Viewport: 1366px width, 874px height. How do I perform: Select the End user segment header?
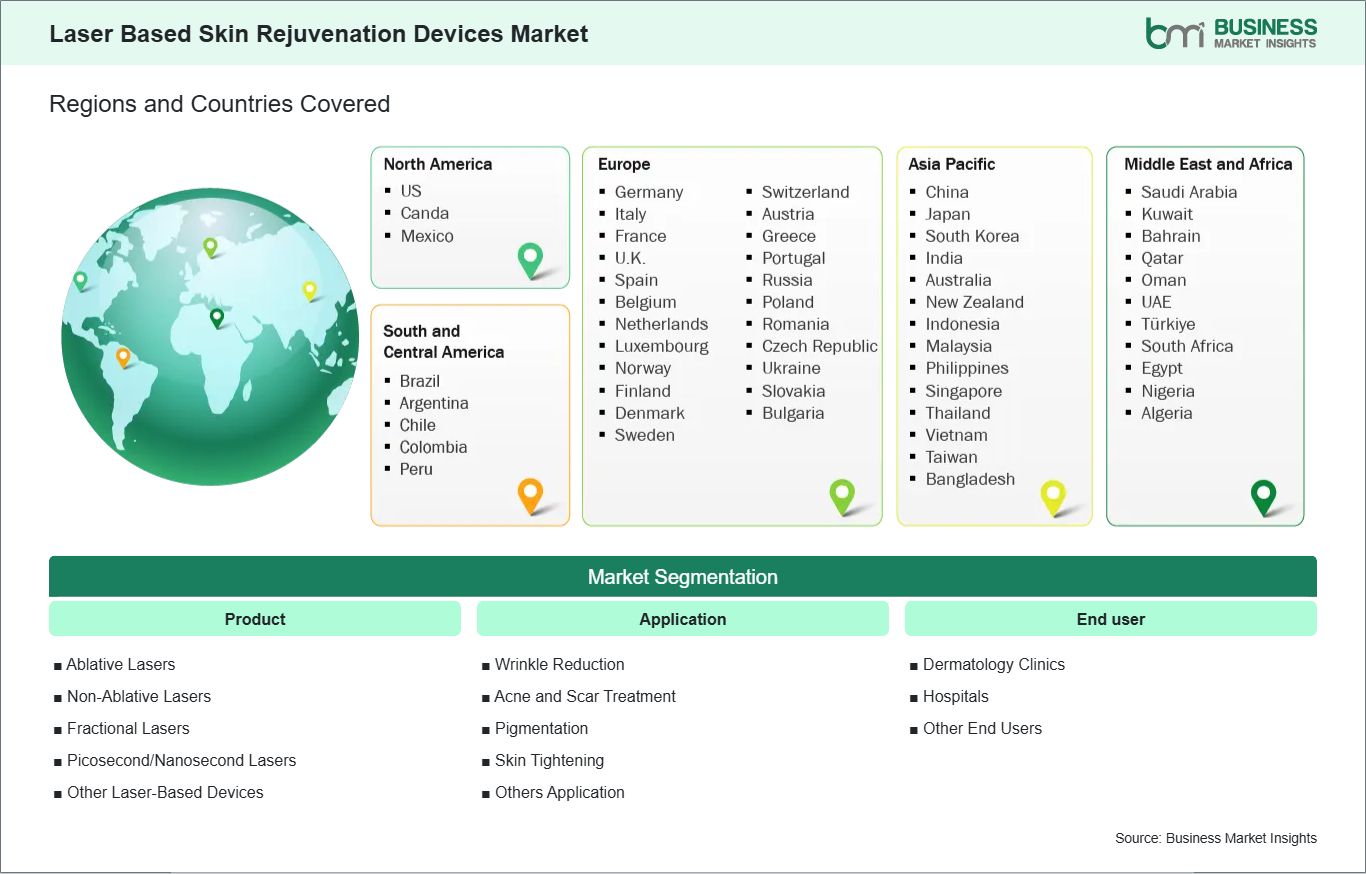pyautogui.click(x=1111, y=619)
